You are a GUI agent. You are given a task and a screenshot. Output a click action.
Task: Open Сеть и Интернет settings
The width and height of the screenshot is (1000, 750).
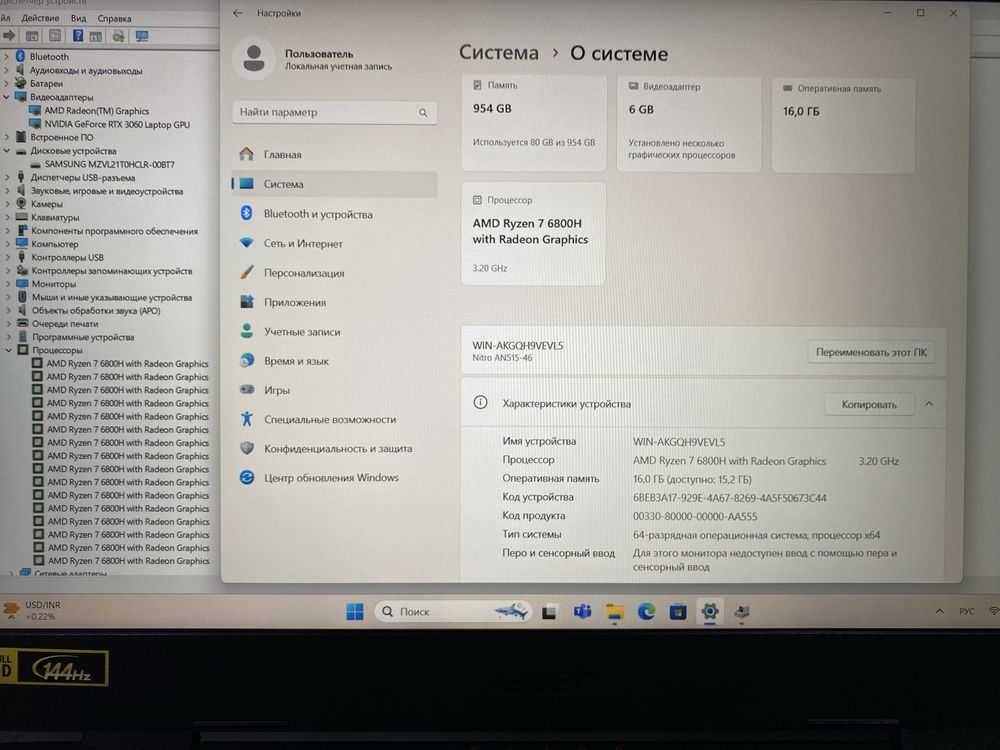335,244
